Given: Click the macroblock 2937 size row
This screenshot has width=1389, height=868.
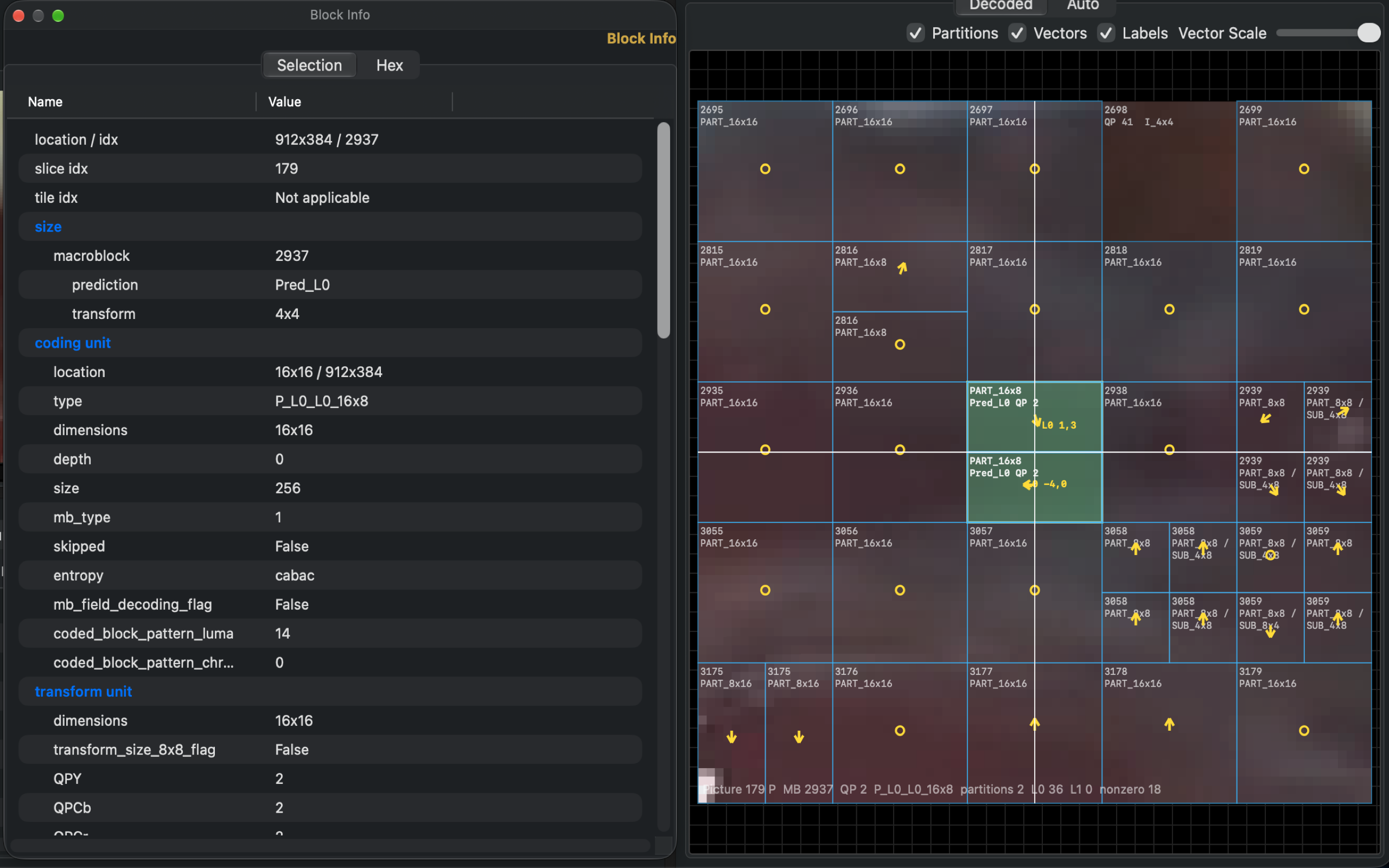Looking at the screenshot, I should coord(330,256).
